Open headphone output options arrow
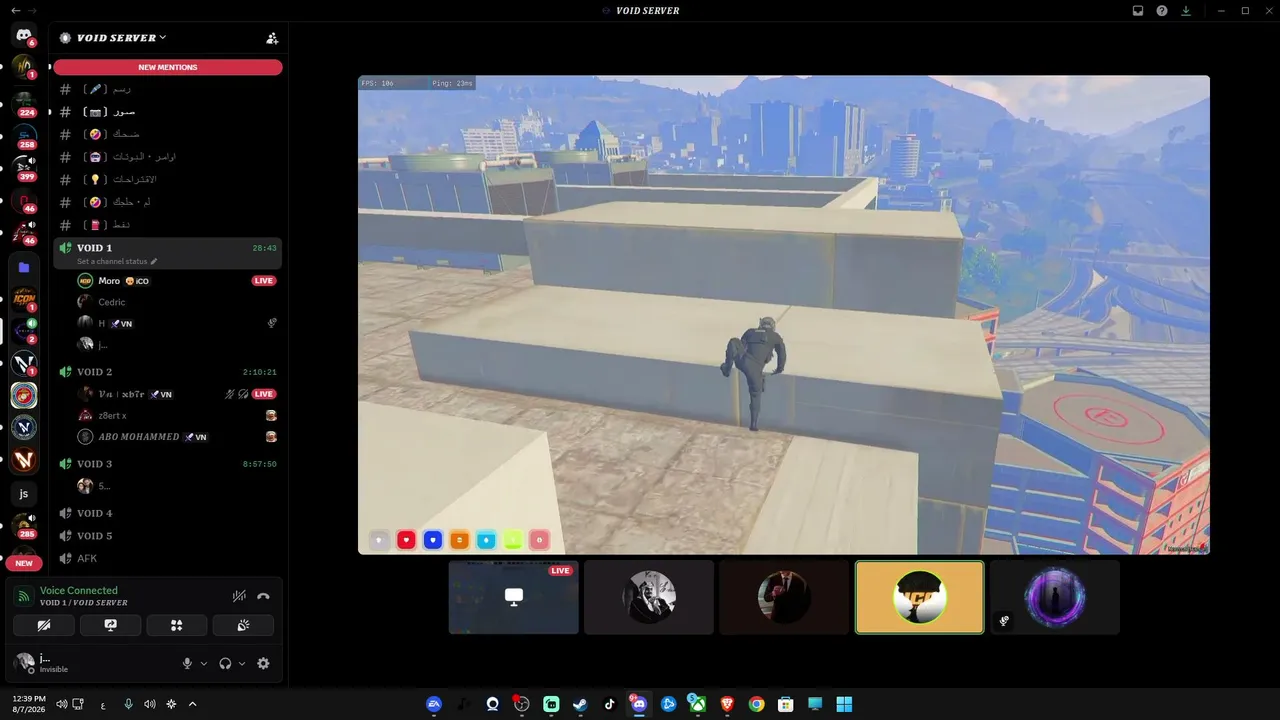The height and width of the screenshot is (720, 1280). pos(242,663)
